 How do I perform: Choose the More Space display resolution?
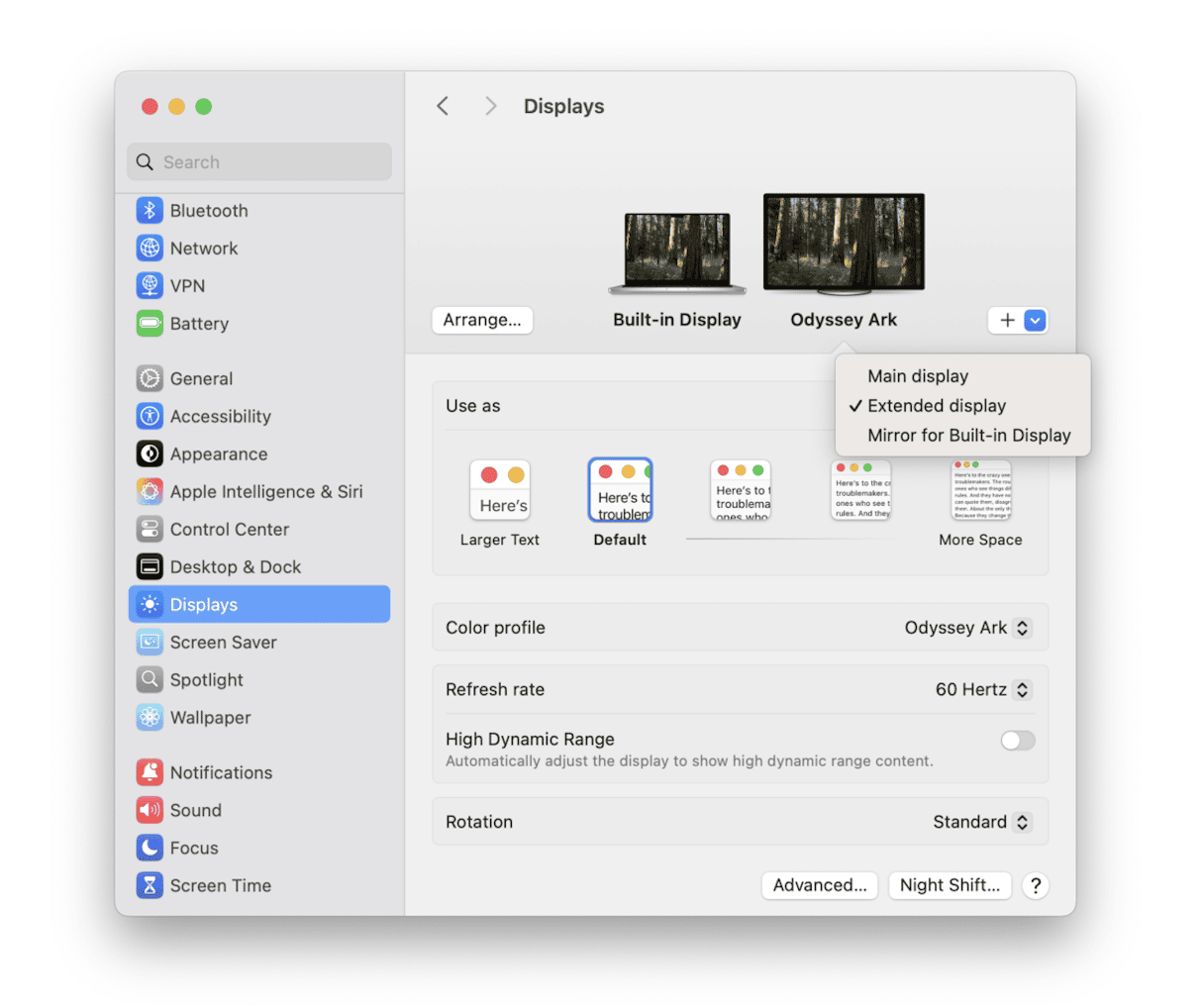coord(979,489)
